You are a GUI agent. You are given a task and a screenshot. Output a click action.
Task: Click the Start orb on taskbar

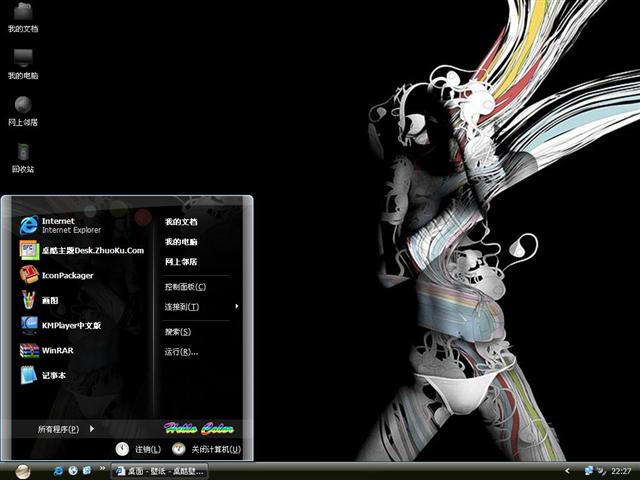point(23,471)
